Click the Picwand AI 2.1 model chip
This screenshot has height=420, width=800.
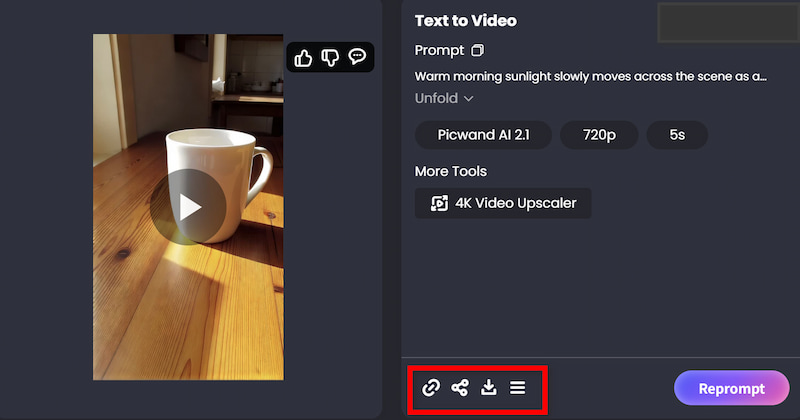point(483,135)
